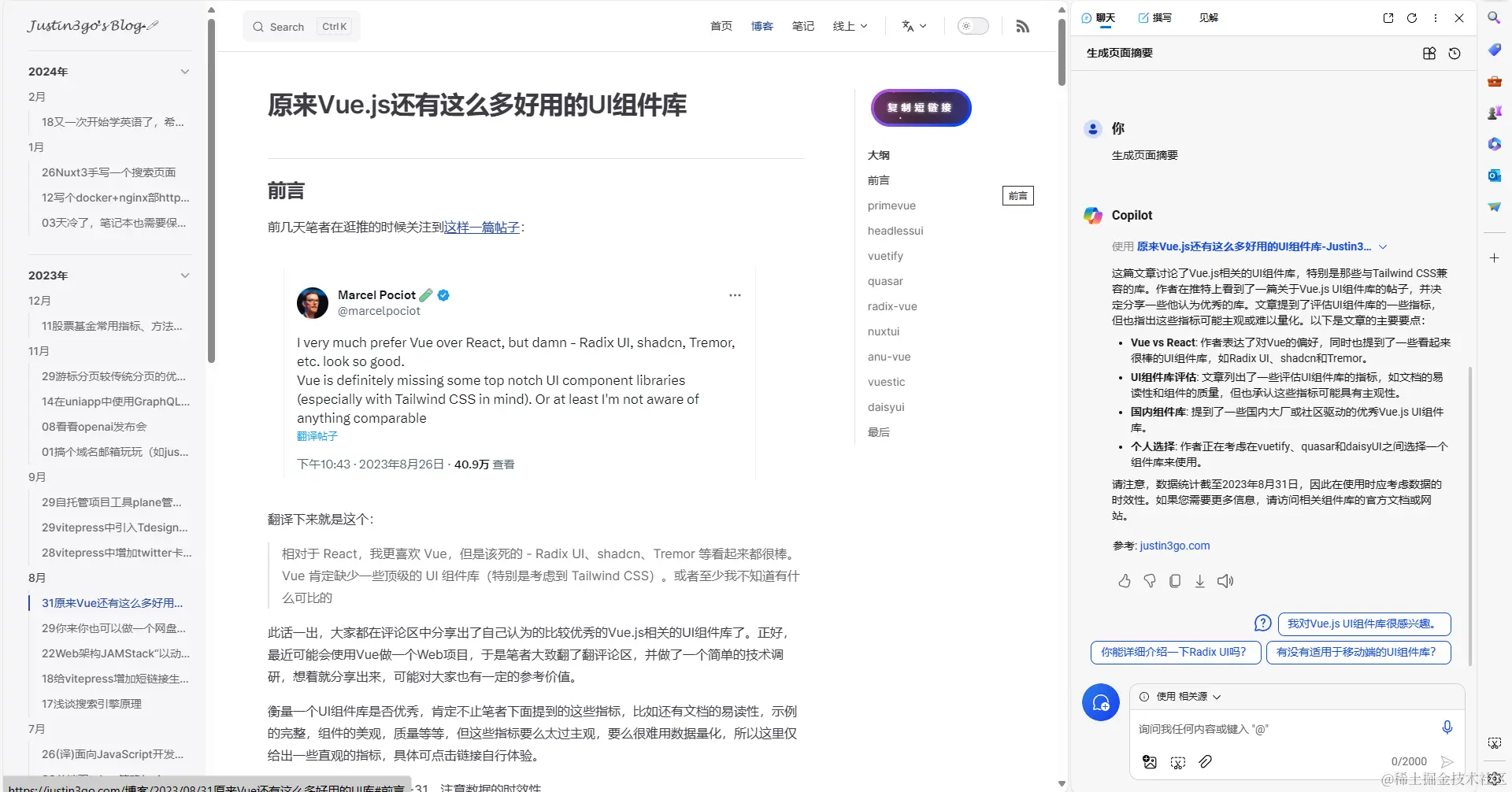1512x792 pixels.
Task: Dislike the Copilot response with thumbs down
Action: coord(1150,581)
